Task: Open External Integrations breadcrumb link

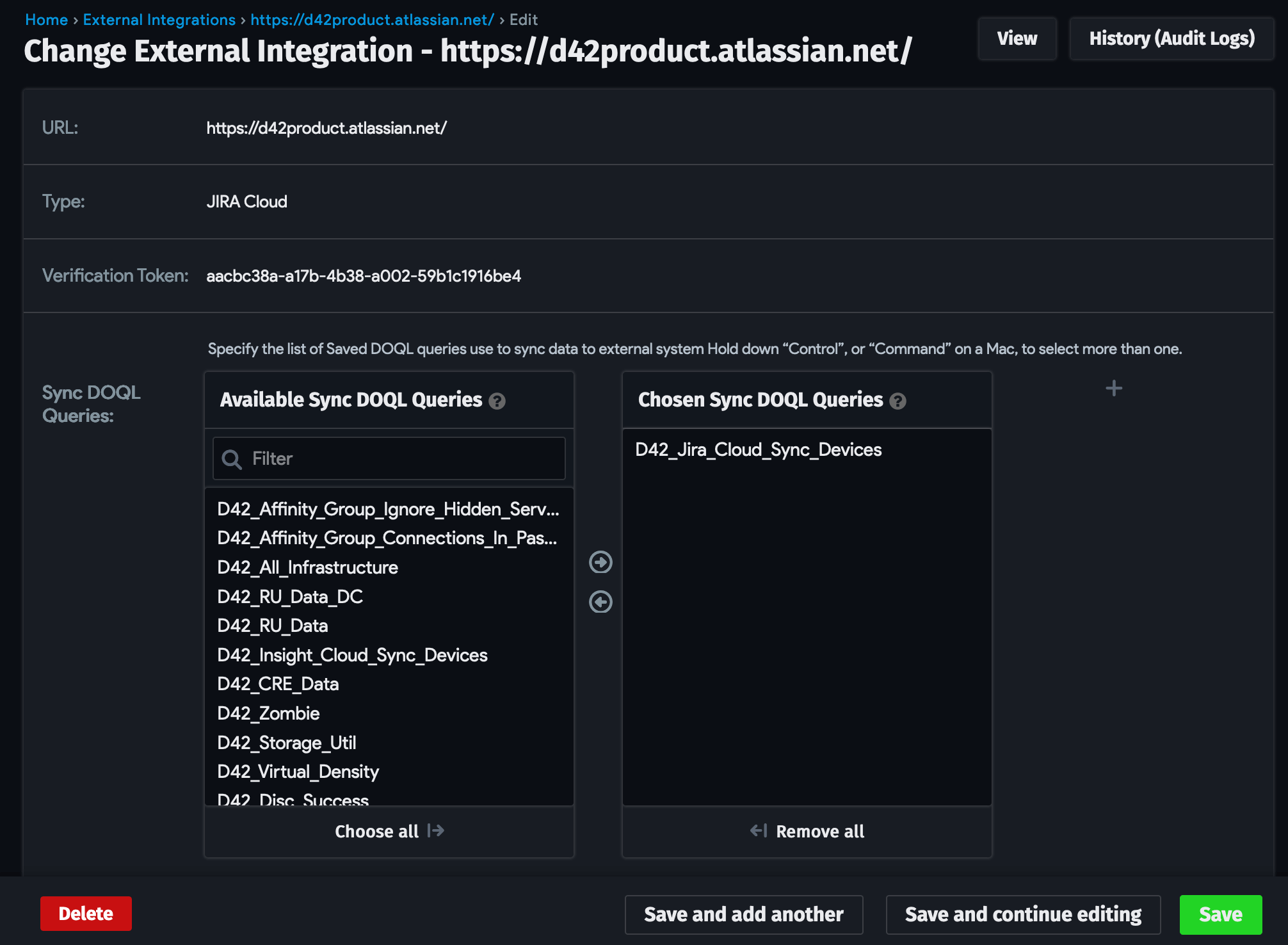Action: point(158,19)
